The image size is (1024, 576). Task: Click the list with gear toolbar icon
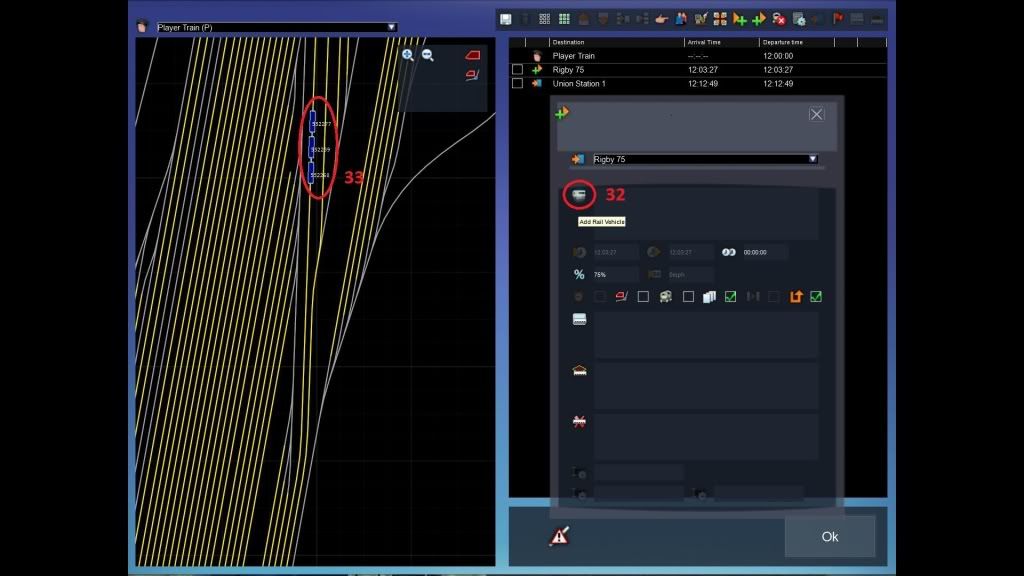(x=799, y=19)
